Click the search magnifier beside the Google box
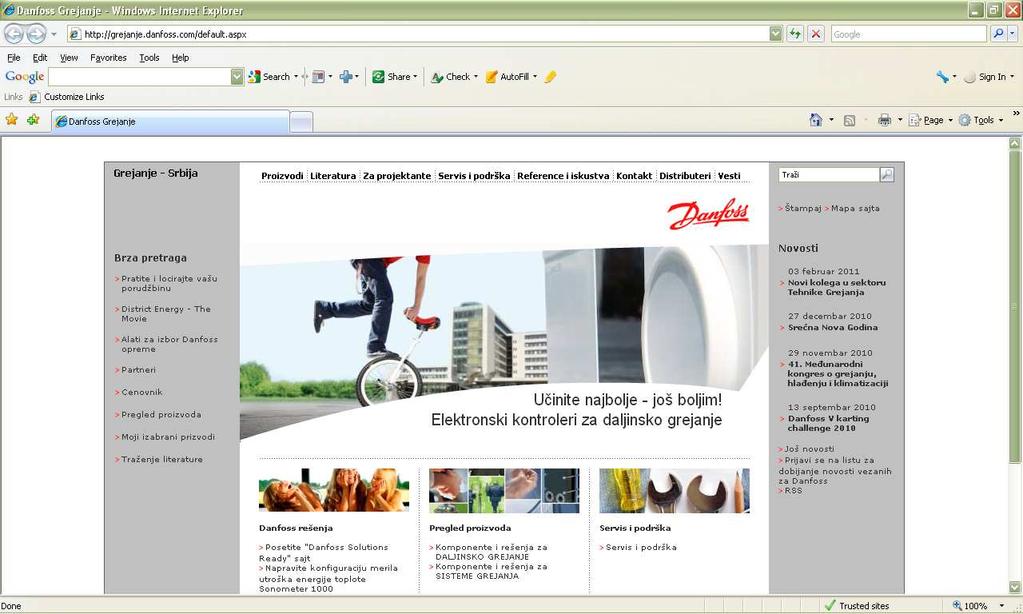The width and height of the screenshot is (1023, 614). [x=998, y=34]
